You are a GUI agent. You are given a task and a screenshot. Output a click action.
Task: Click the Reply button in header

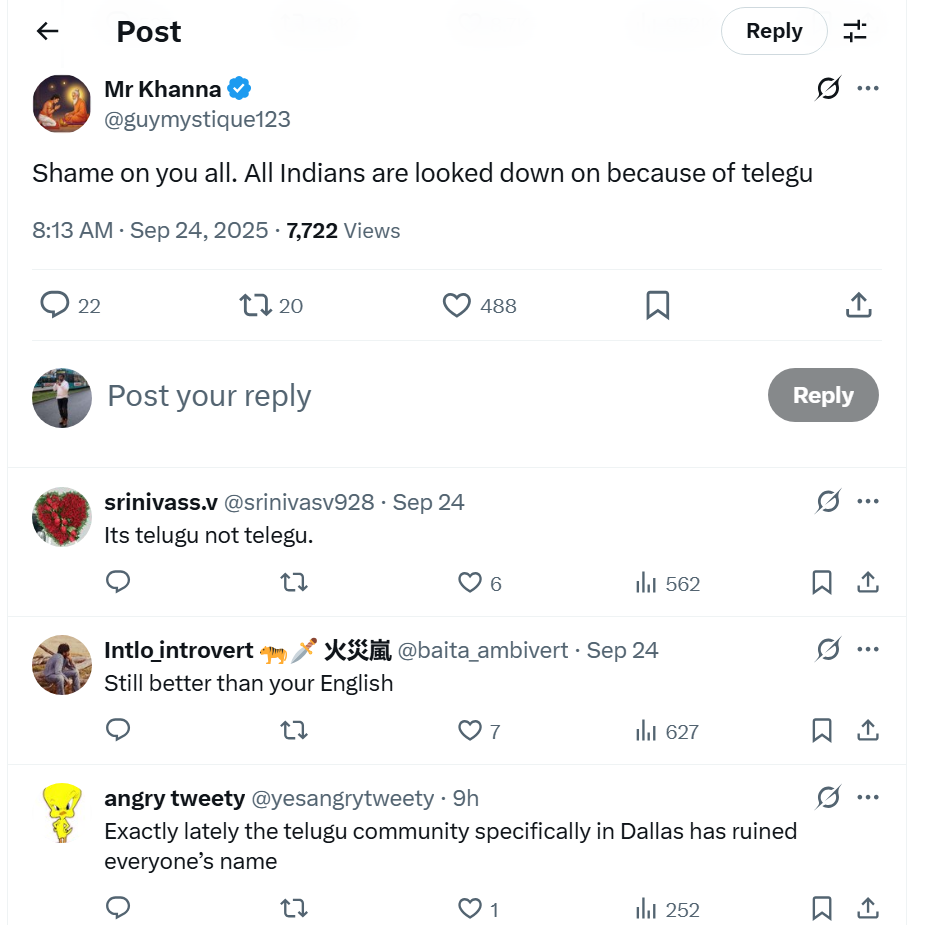pyautogui.click(x=773, y=31)
